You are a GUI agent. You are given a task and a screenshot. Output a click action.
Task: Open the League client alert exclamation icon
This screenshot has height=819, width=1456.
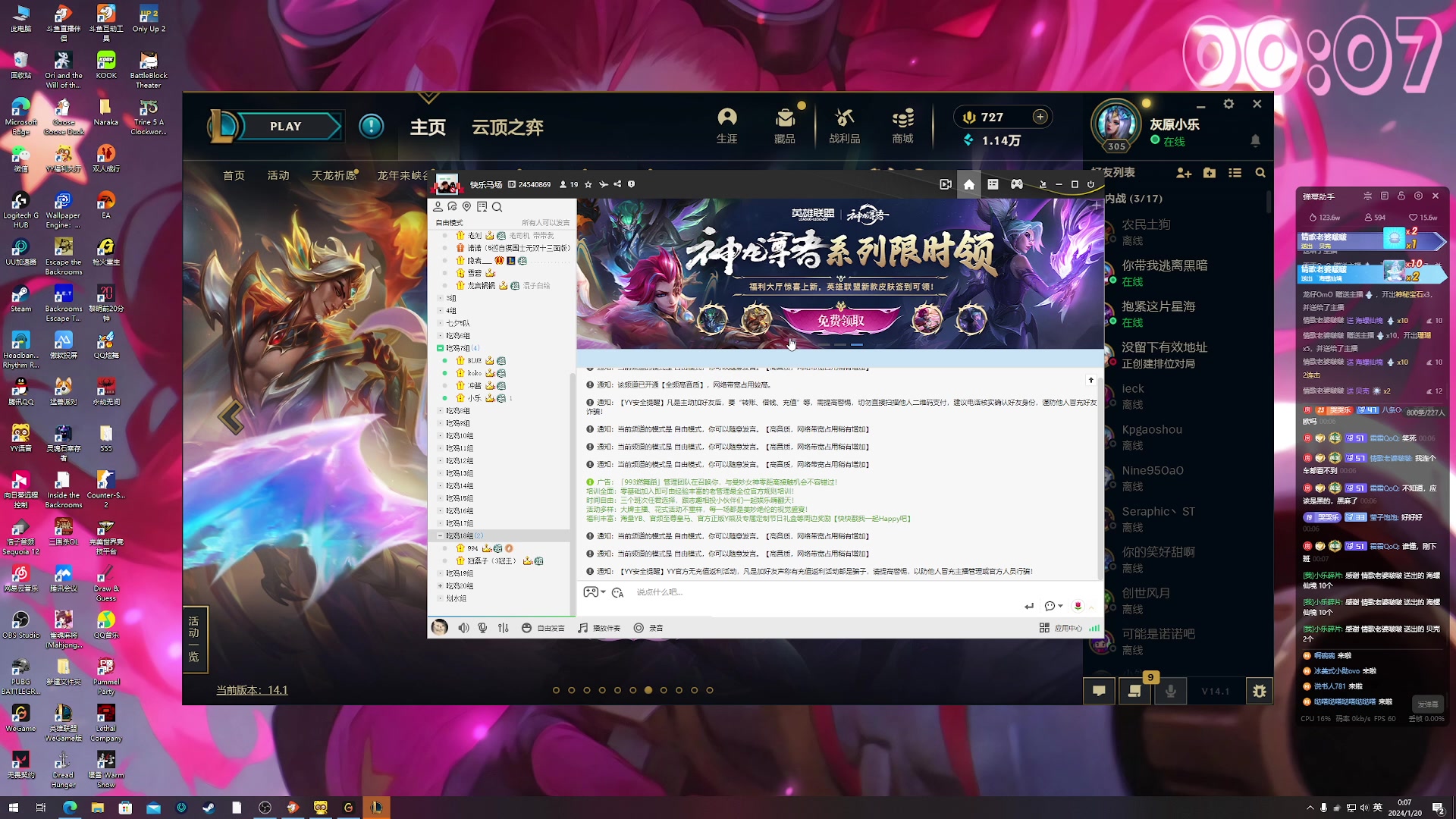pos(371,126)
